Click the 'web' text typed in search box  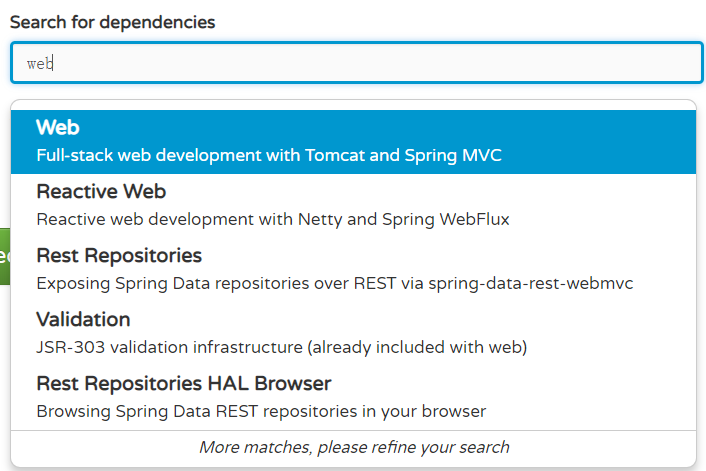coord(38,63)
